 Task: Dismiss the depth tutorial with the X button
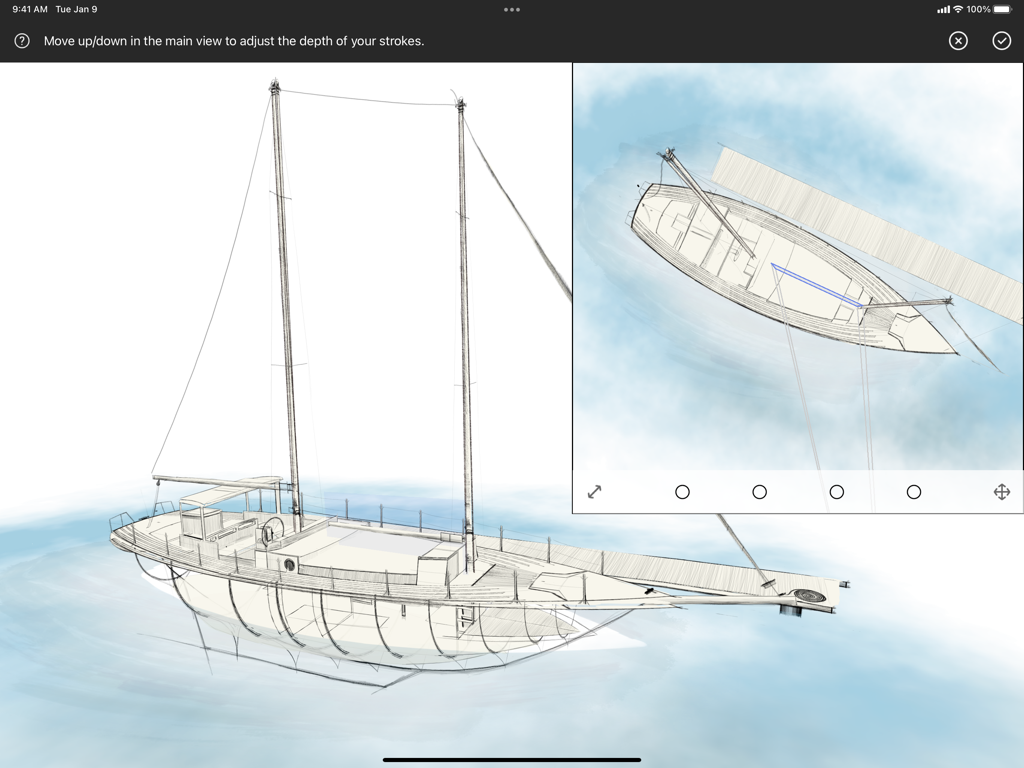(958, 41)
